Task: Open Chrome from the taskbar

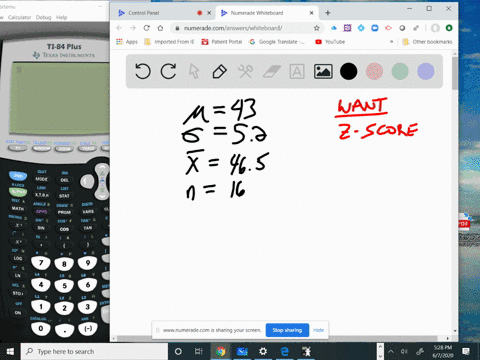Action: pos(220,351)
